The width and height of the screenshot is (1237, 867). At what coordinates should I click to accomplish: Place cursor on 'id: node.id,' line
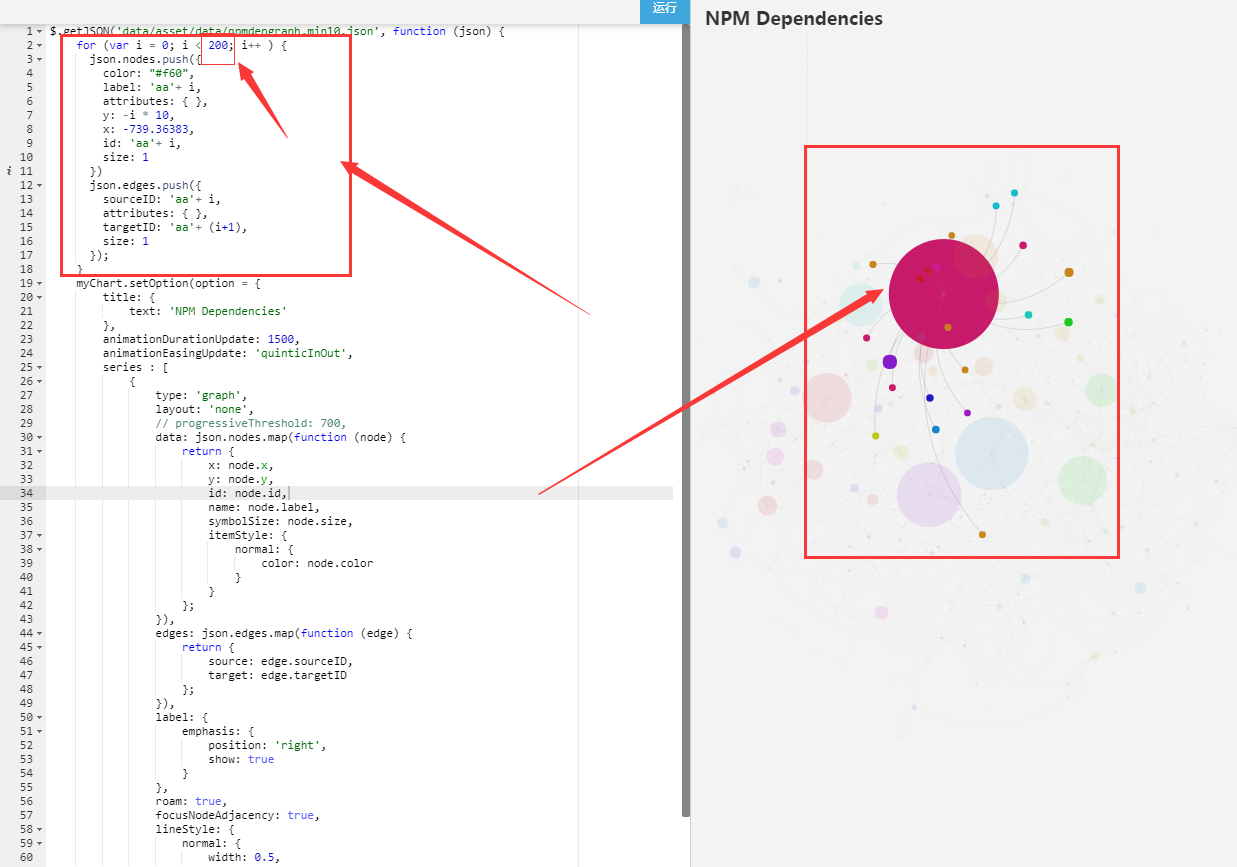click(248, 493)
